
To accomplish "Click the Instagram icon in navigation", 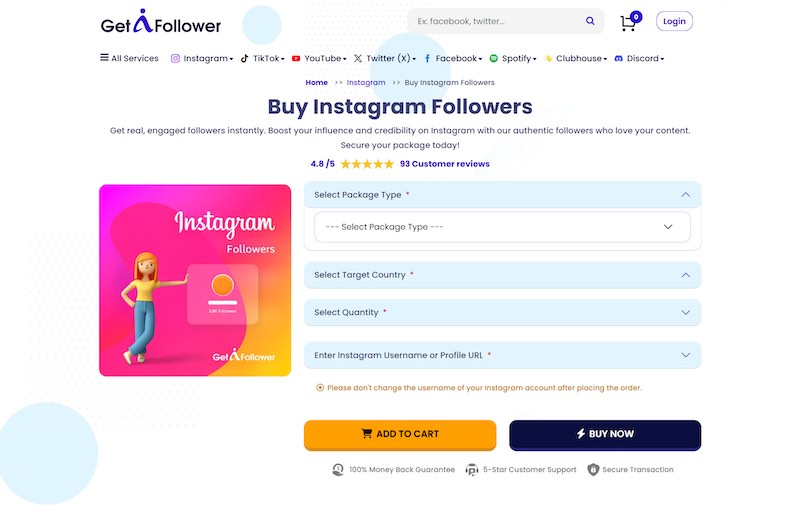I will coord(176,59).
